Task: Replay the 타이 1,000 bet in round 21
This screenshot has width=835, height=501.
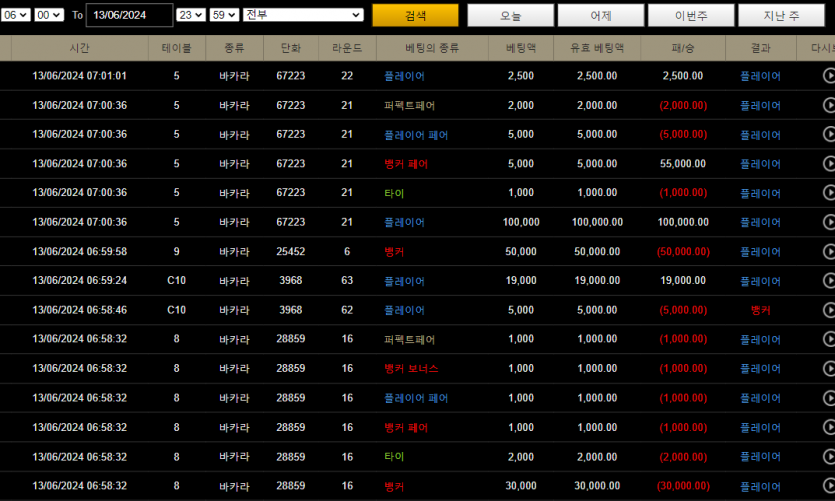Action: click(x=829, y=193)
